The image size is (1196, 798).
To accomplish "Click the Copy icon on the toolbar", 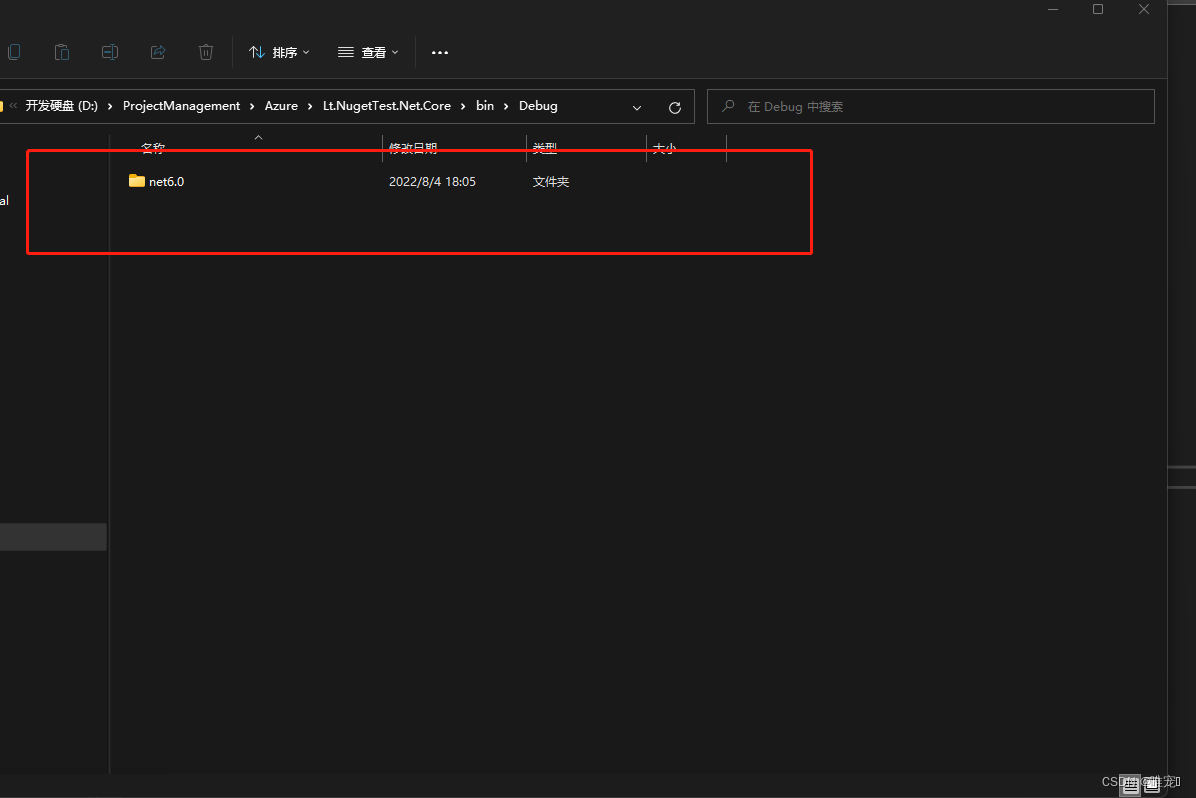I will [x=14, y=52].
